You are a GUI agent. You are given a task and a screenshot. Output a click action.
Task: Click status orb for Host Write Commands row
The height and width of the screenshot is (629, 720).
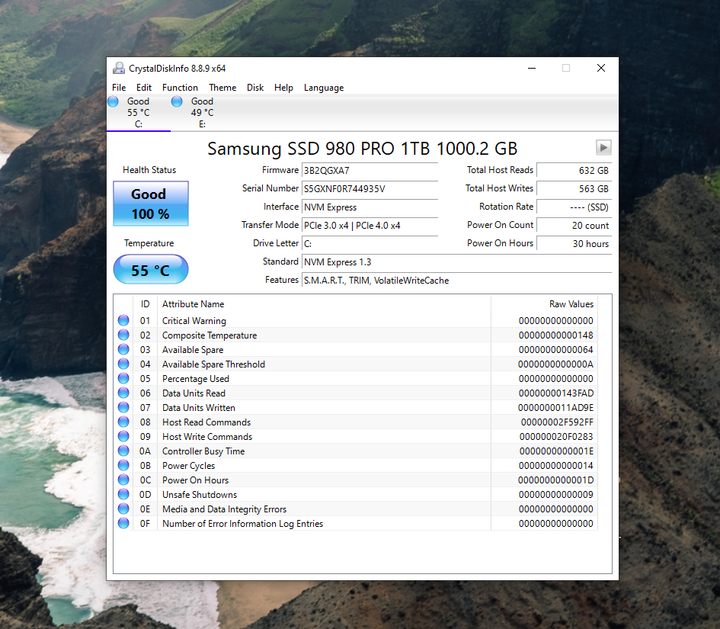click(124, 436)
